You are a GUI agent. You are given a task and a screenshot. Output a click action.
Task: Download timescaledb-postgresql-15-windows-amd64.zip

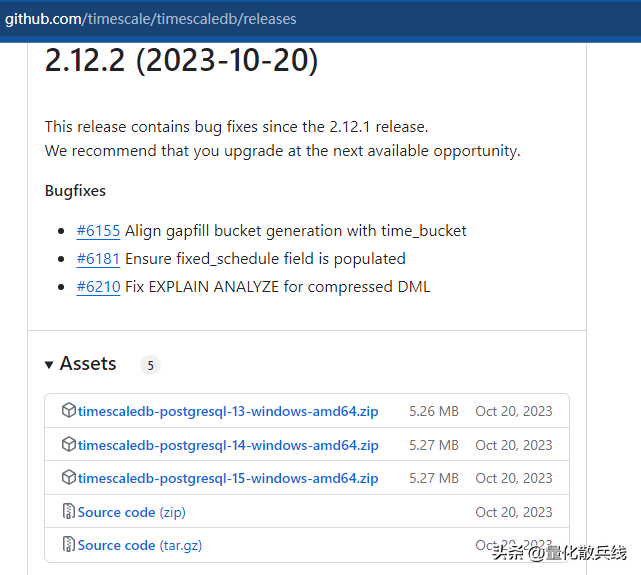coord(228,478)
